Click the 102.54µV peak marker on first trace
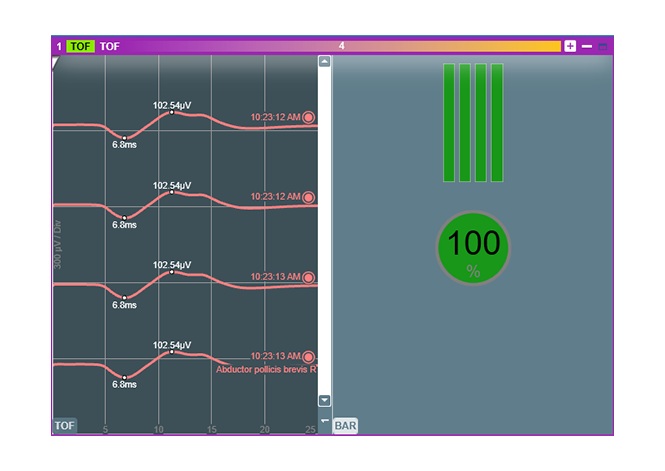 point(172,112)
